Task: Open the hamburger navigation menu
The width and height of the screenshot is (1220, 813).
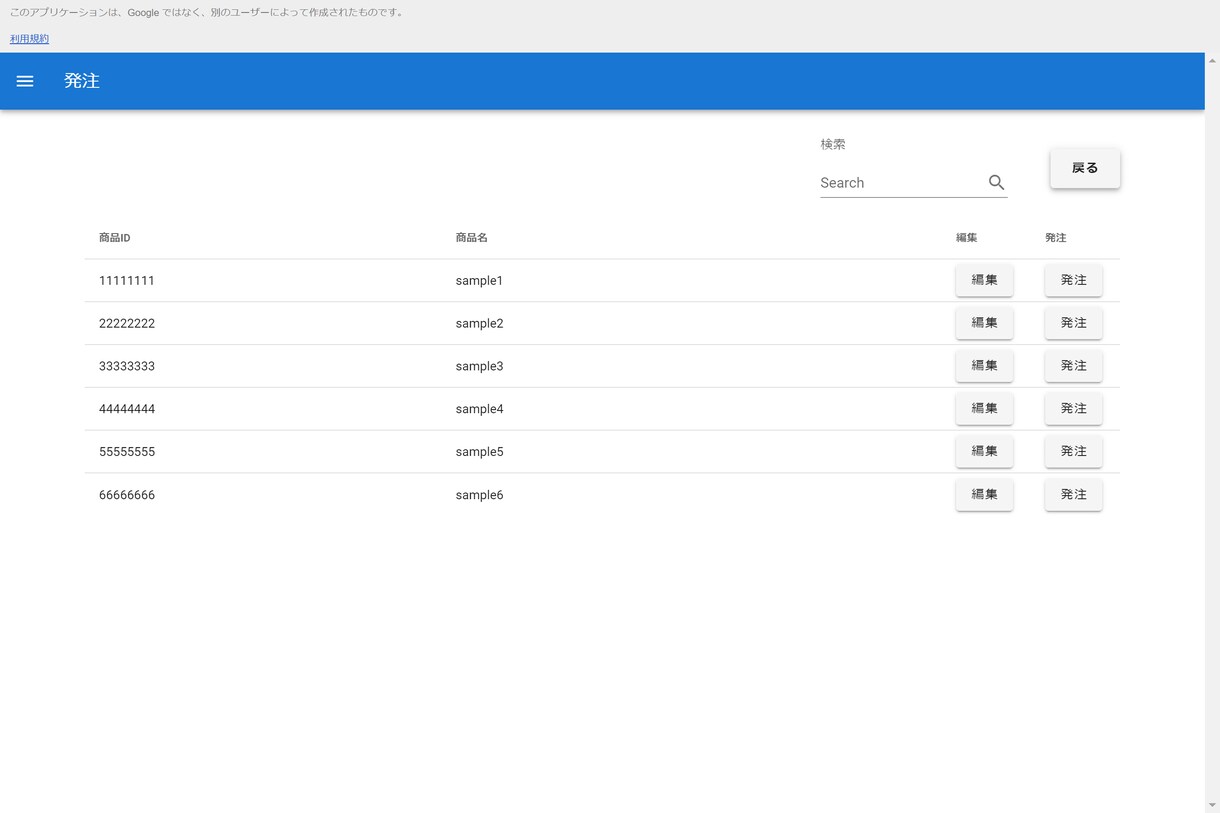Action: [25, 81]
